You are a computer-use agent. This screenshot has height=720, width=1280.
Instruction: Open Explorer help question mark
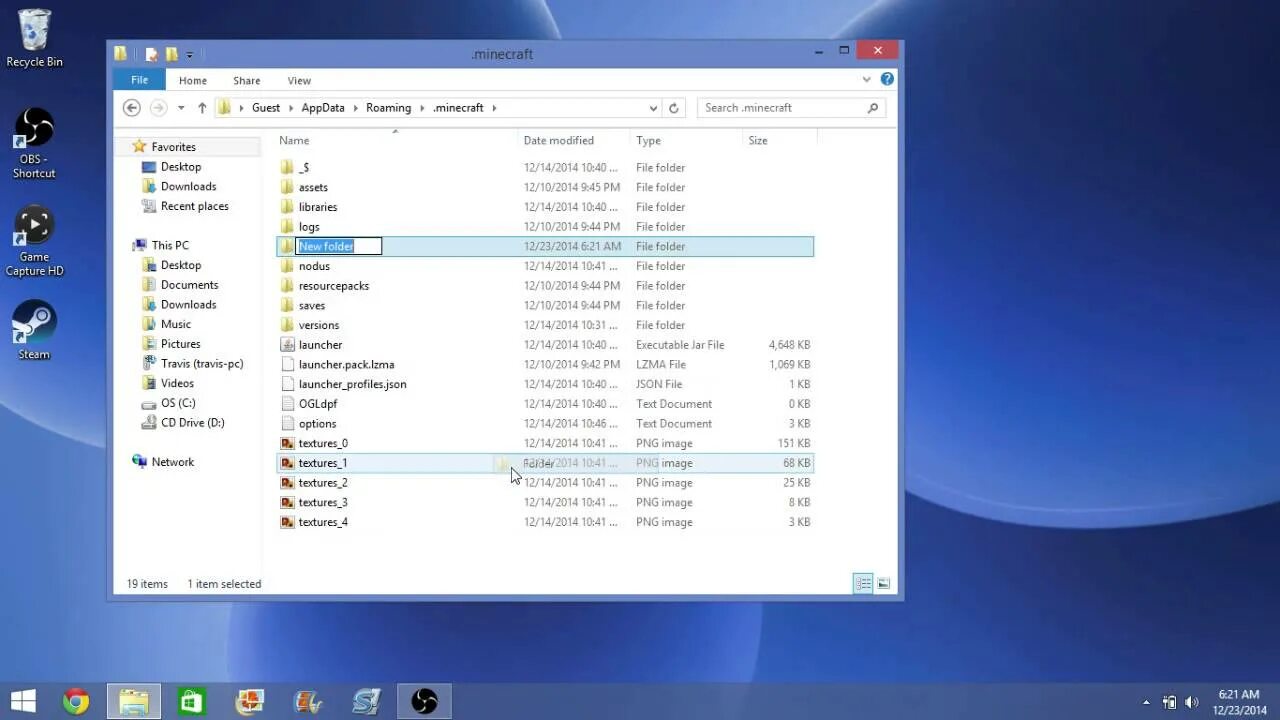tap(887, 79)
